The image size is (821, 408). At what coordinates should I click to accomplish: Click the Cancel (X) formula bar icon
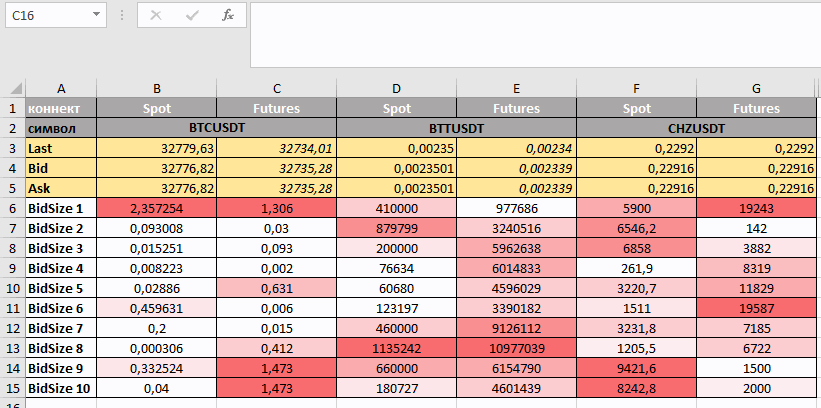156,16
